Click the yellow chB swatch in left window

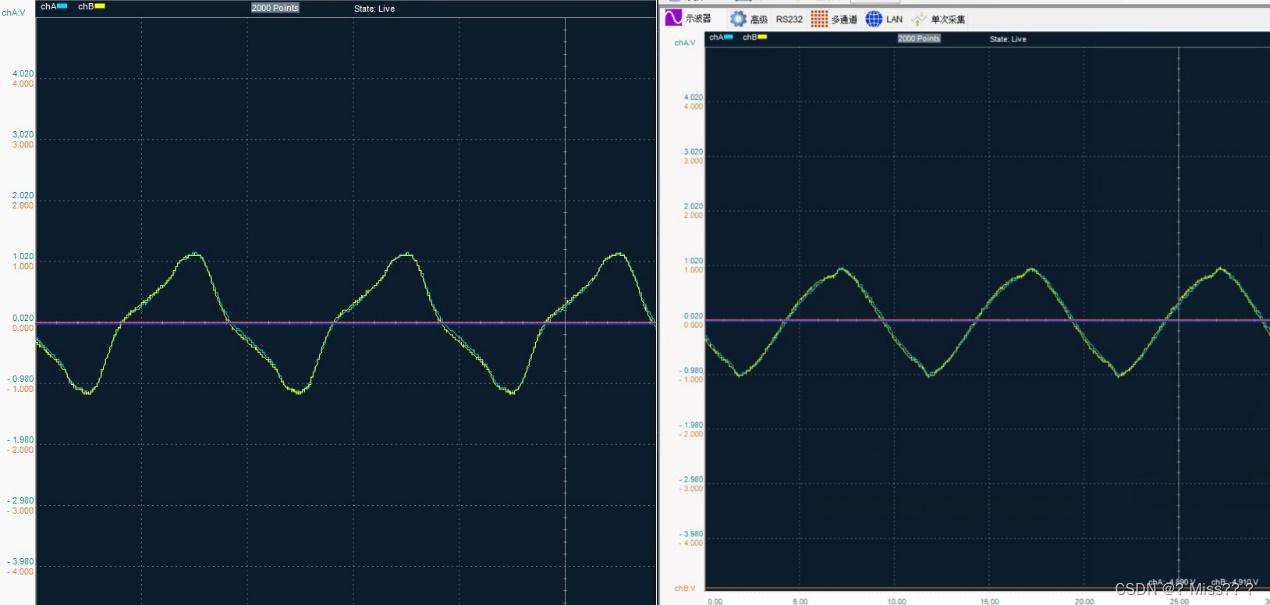tap(100, 6)
